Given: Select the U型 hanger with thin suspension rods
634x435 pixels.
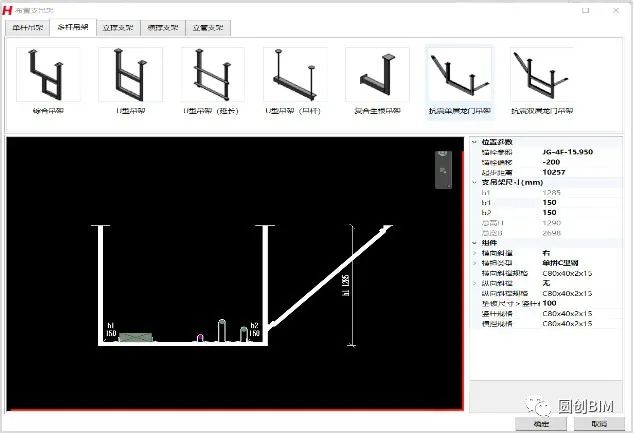Looking at the screenshot, I should point(295,75).
